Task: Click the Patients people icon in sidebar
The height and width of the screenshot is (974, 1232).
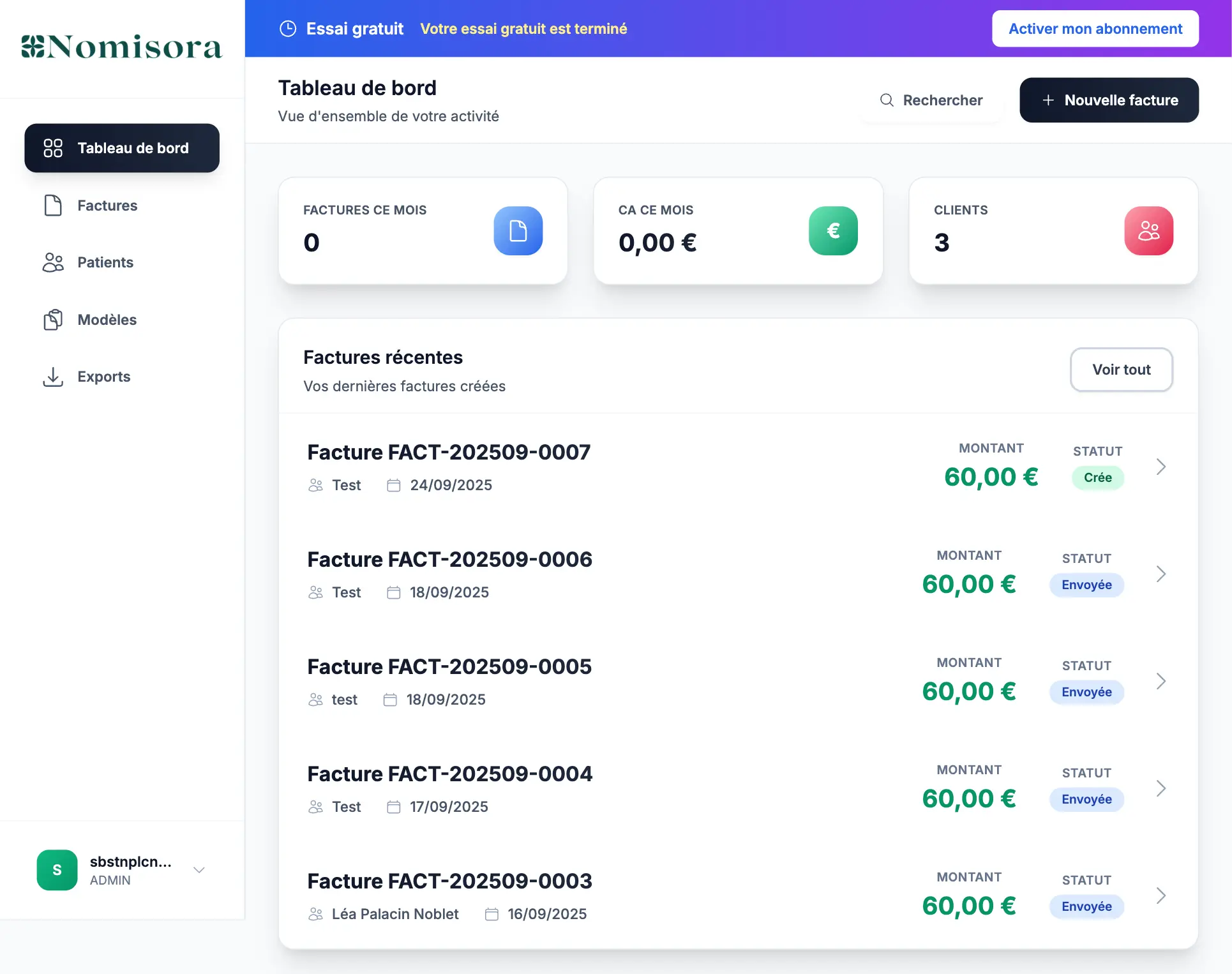Action: (x=53, y=262)
